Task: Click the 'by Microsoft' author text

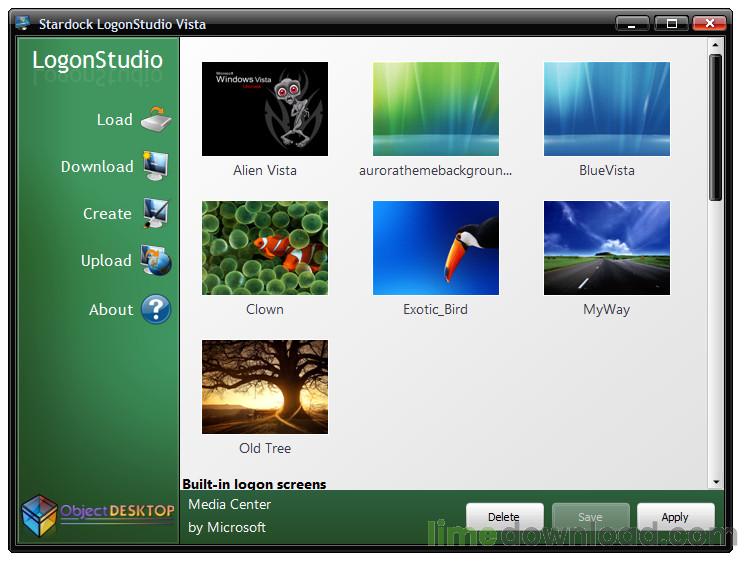Action: point(227,527)
